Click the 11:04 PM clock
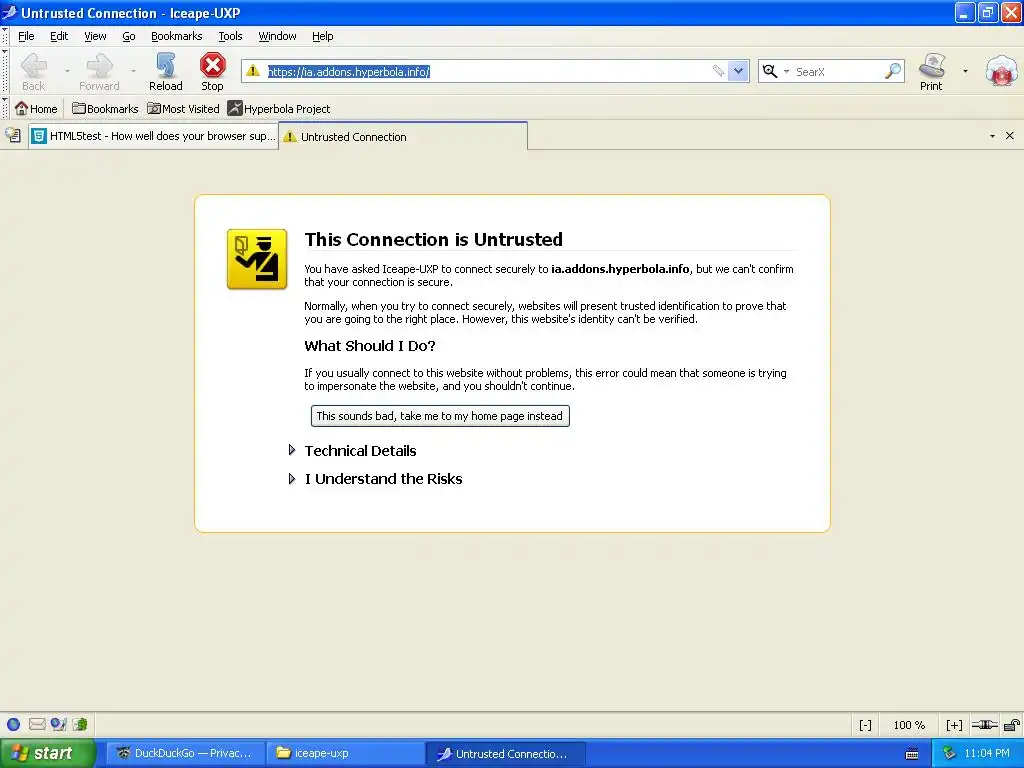 pyautogui.click(x=987, y=754)
